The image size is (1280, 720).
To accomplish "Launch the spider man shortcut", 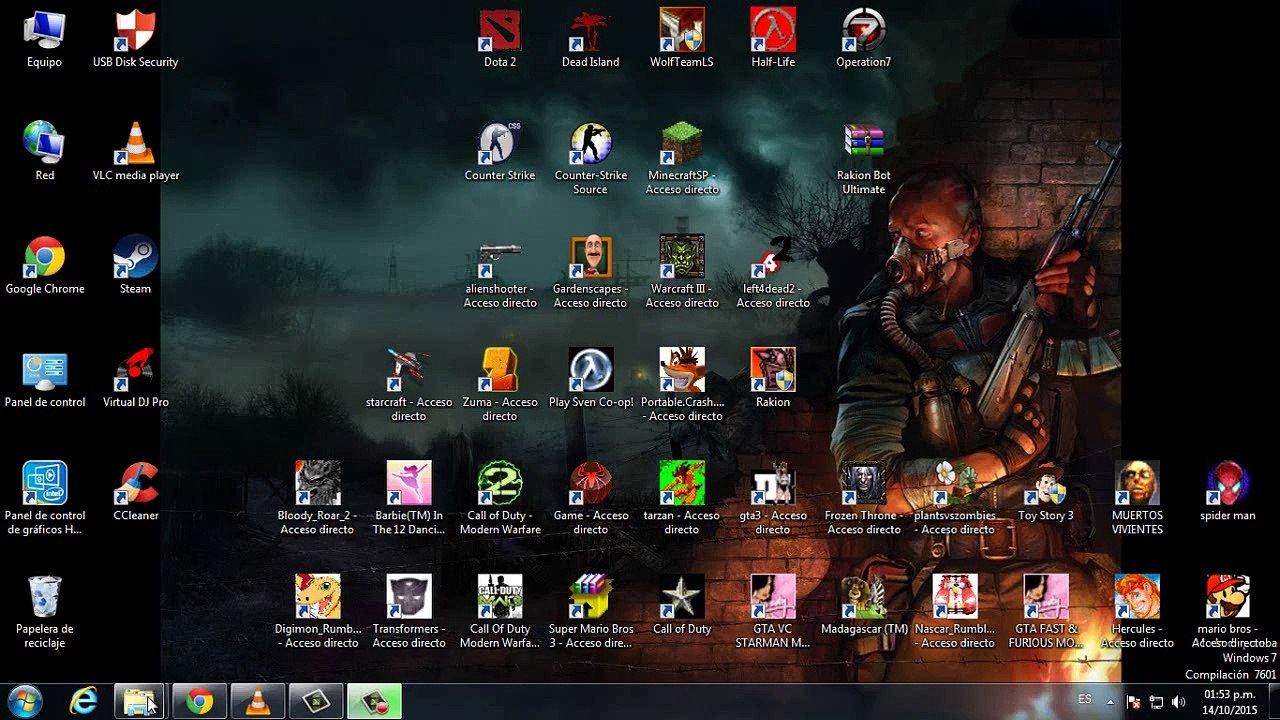I will point(1228,492).
